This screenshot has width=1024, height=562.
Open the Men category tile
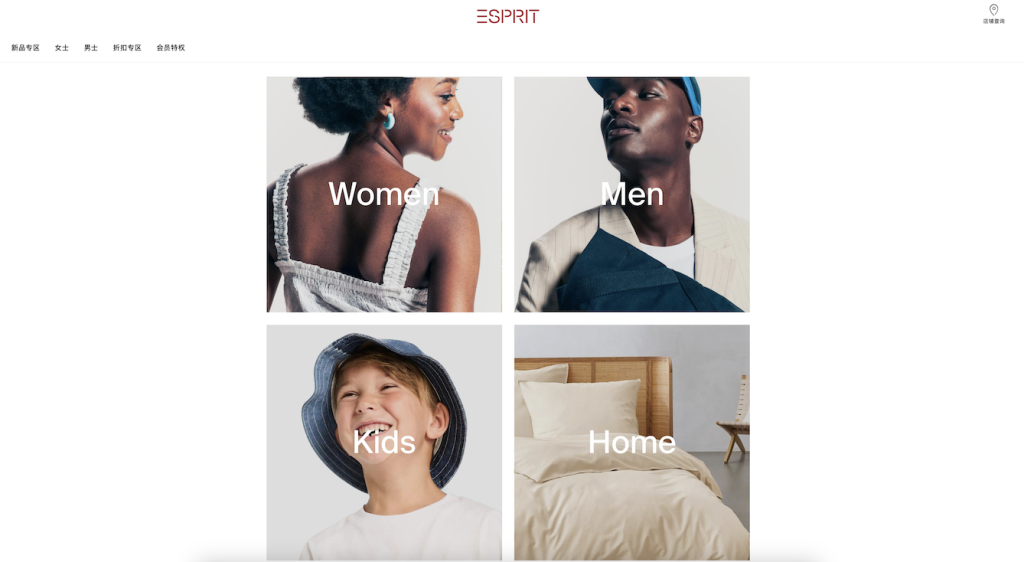[x=632, y=195]
